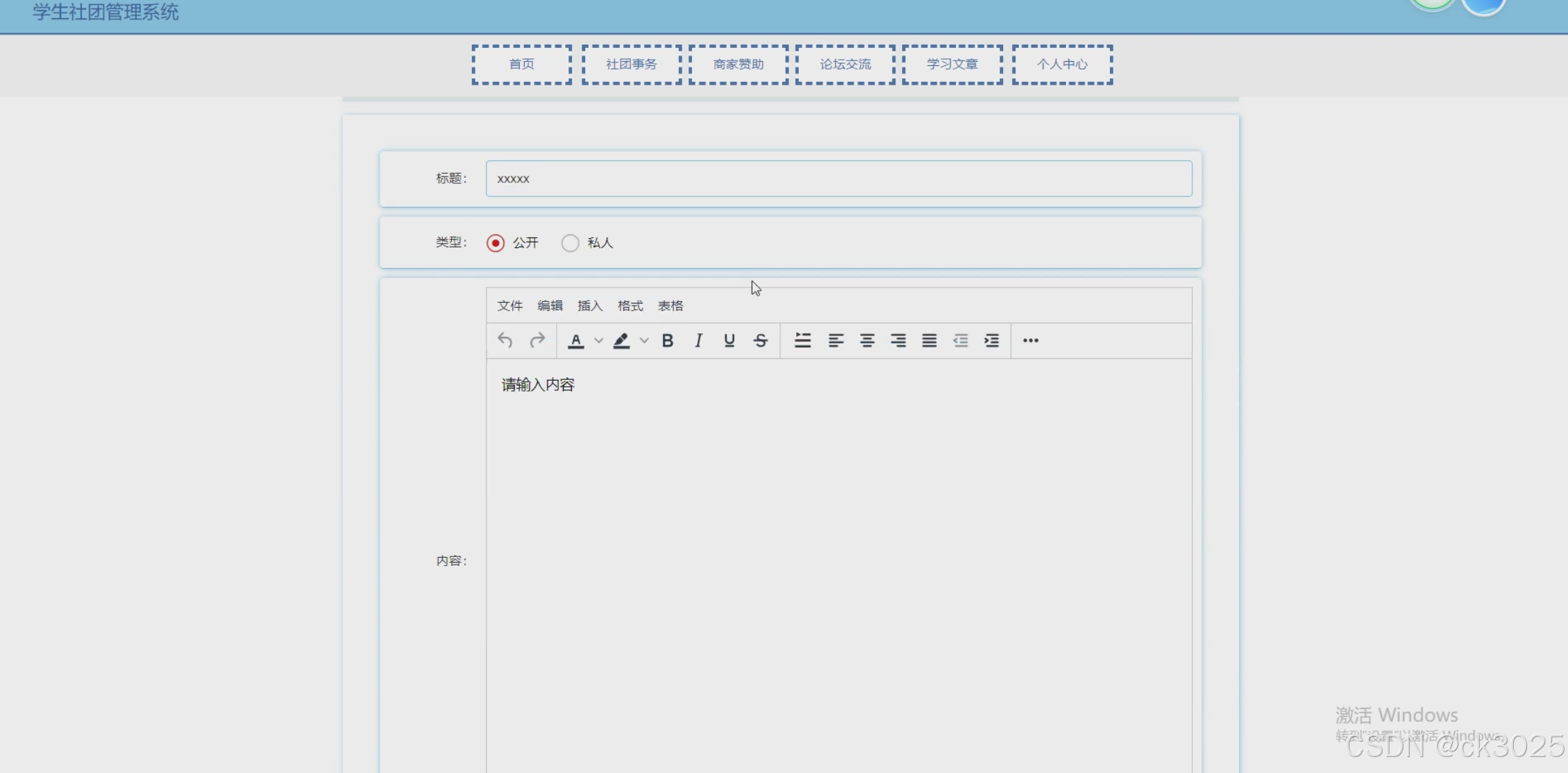Justify the text alignment
The height and width of the screenshot is (773, 1568).
click(x=929, y=340)
